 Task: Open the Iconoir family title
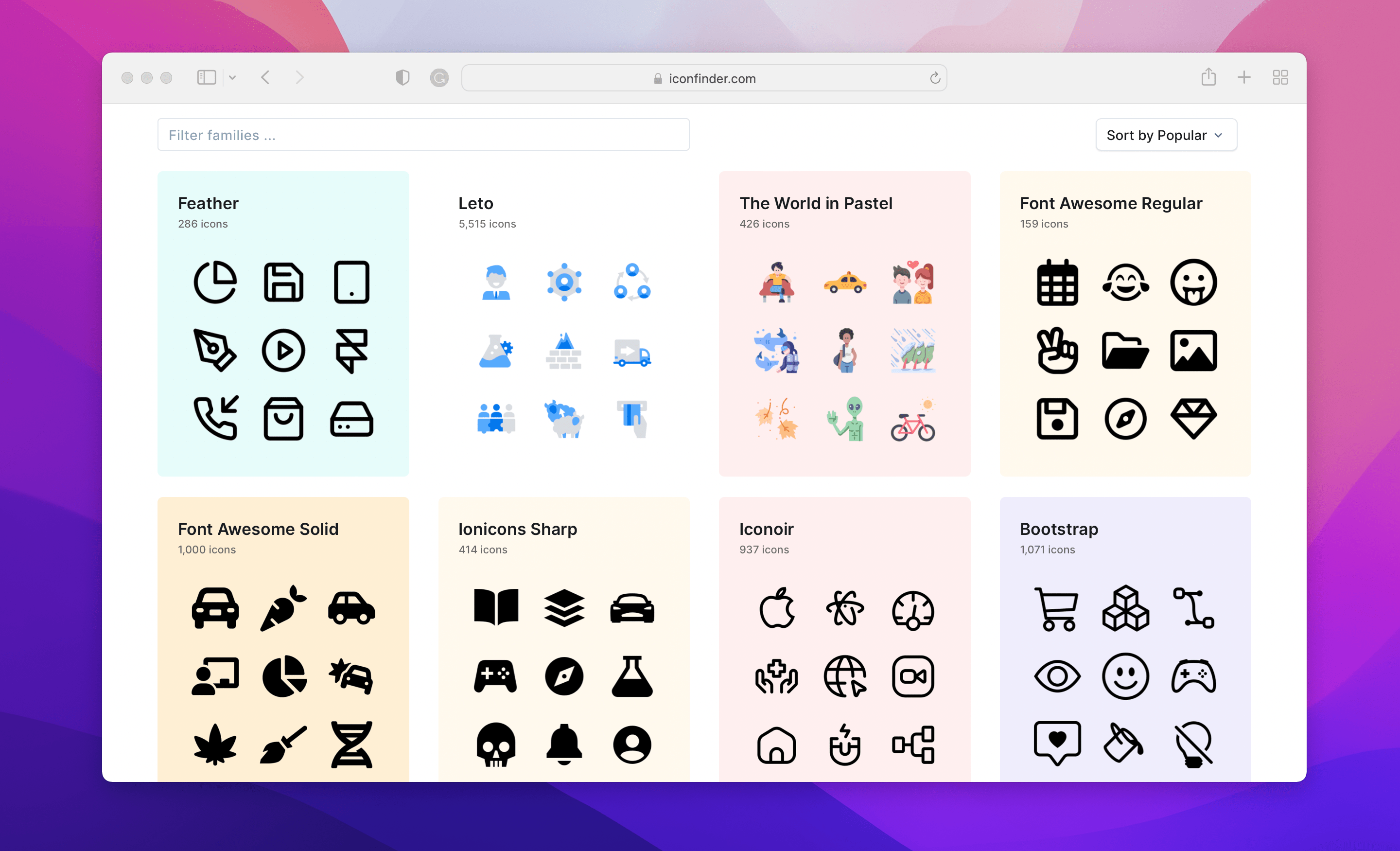tap(766, 529)
